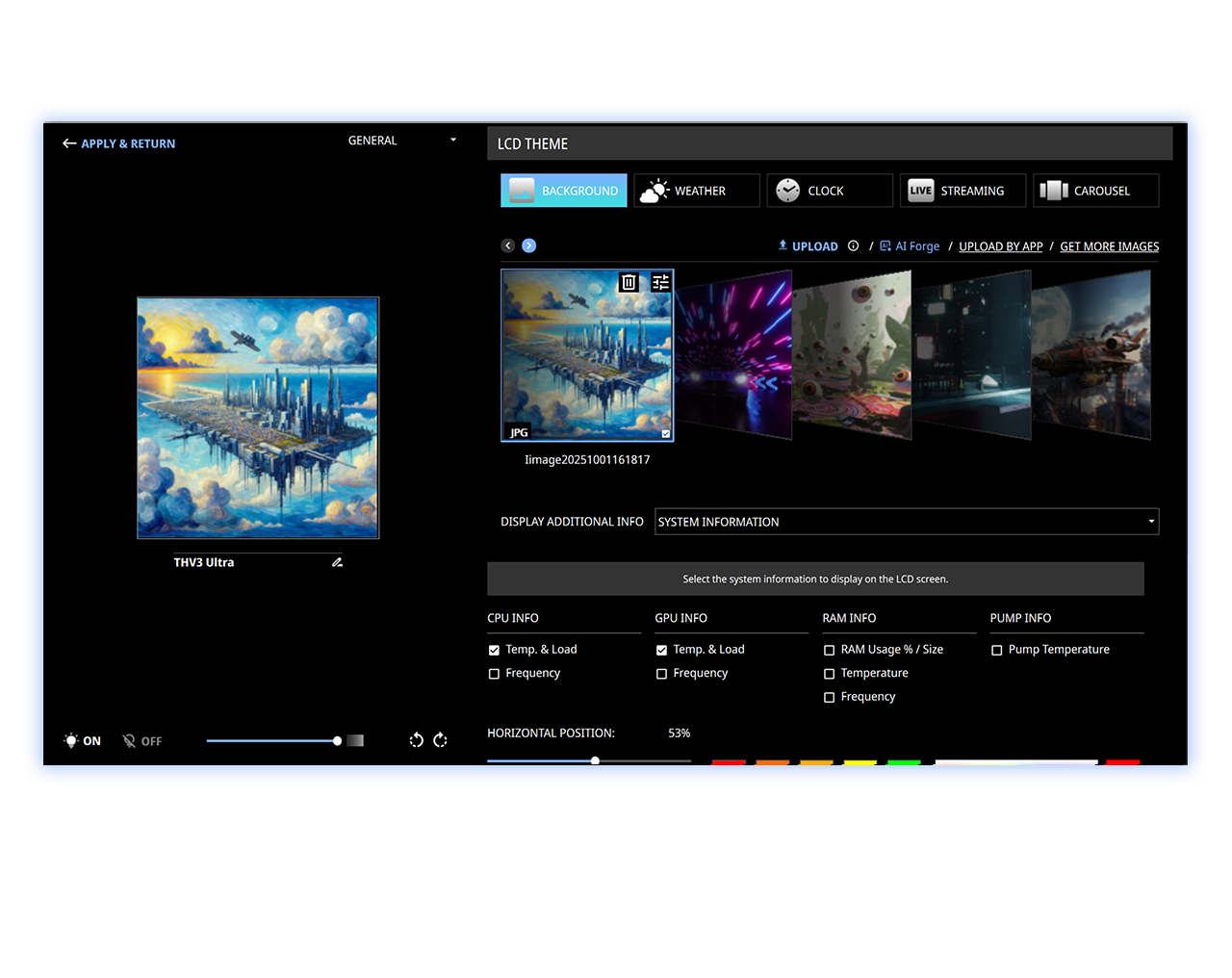
Task: Select the neon pink tunnel thumbnail
Action: (x=733, y=356)
